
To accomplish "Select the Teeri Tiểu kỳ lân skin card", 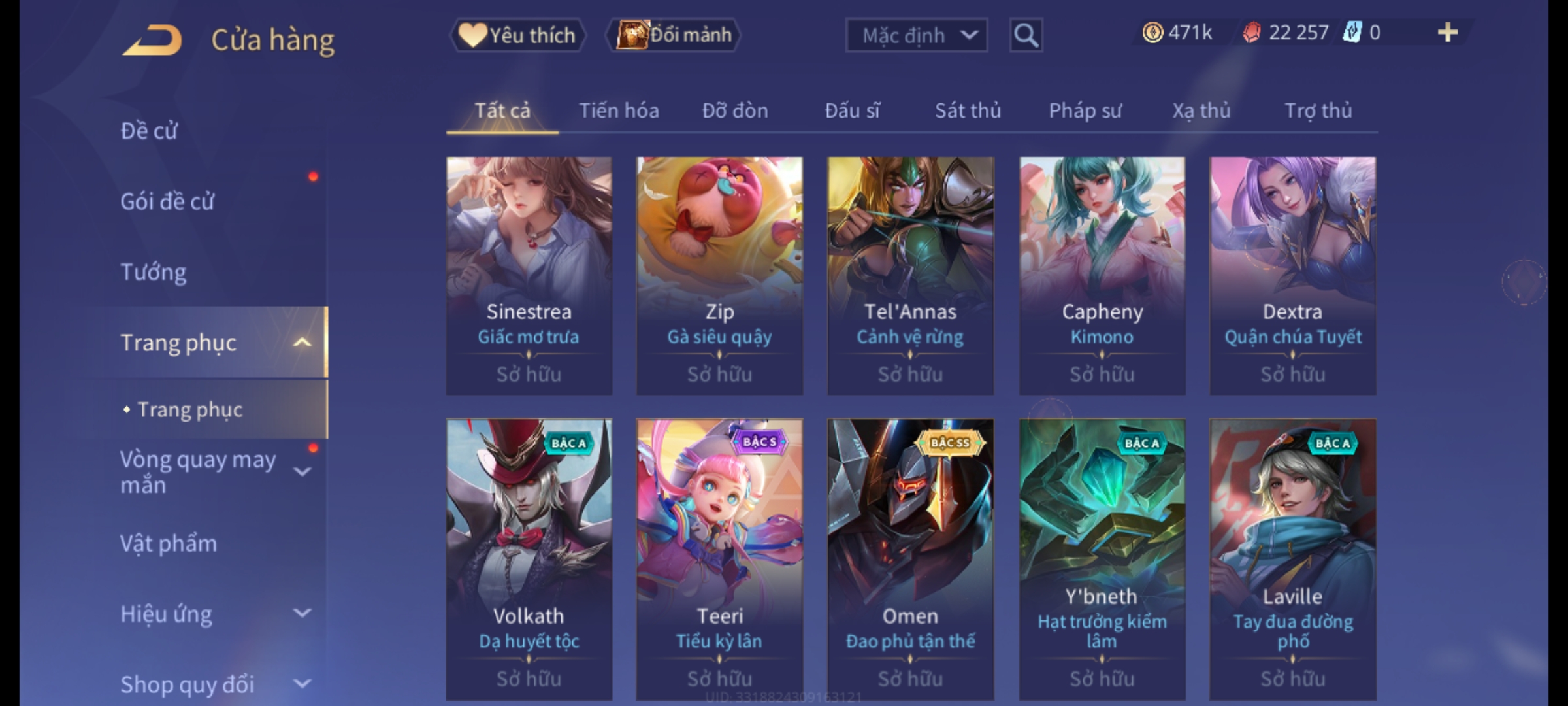I will point(719,559).
